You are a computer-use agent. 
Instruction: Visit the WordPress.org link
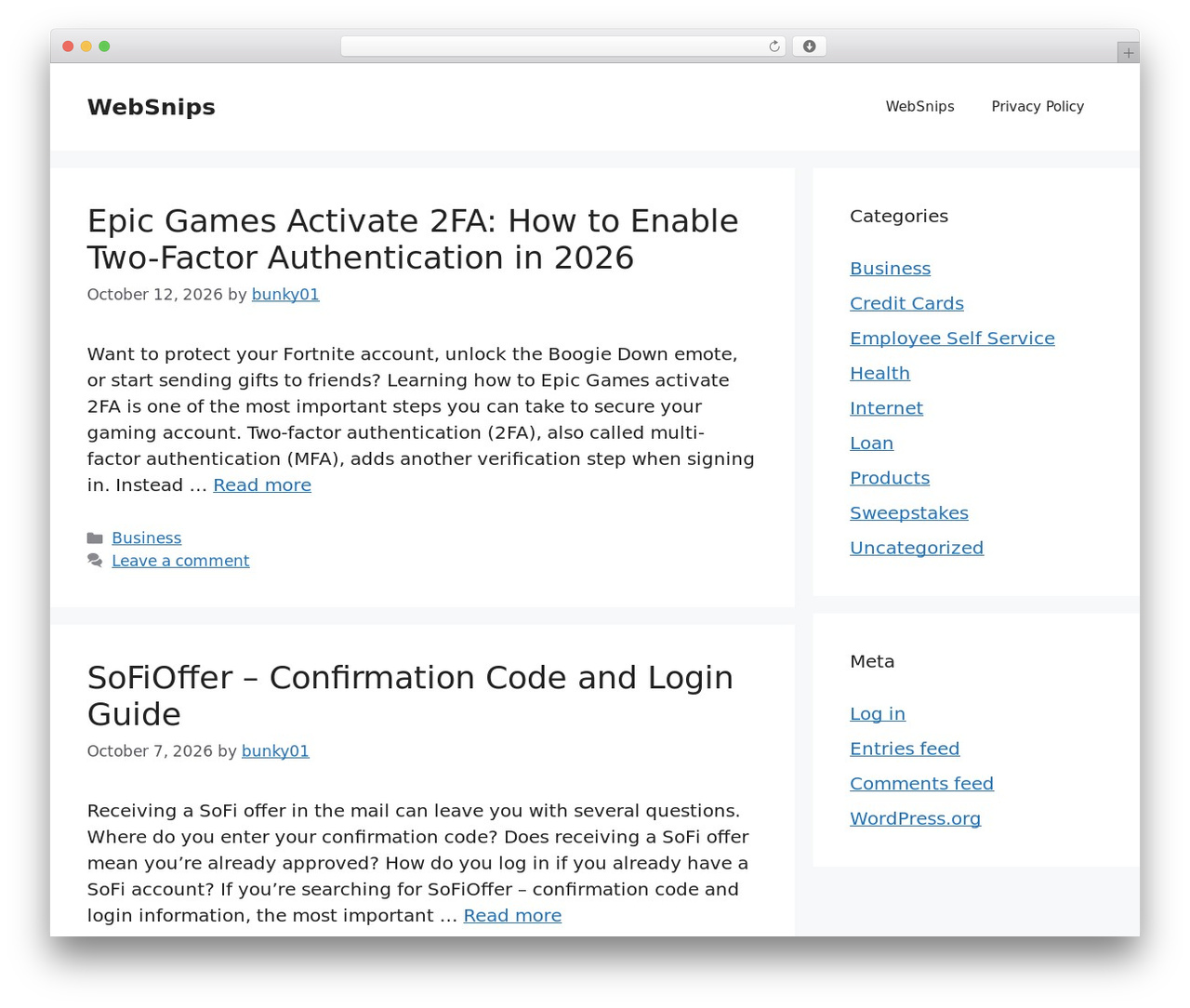pos(915,818)
